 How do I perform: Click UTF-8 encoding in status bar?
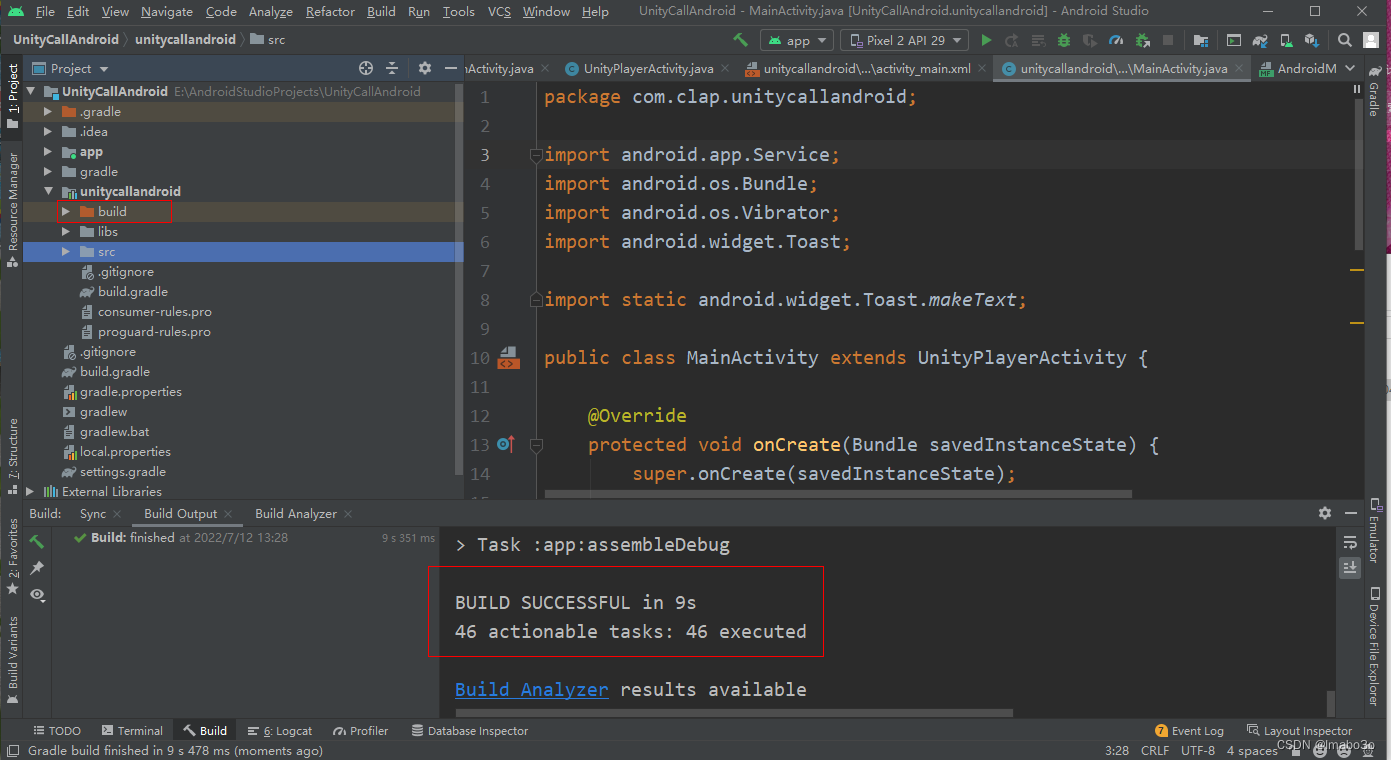click(x=1197, y=750)
